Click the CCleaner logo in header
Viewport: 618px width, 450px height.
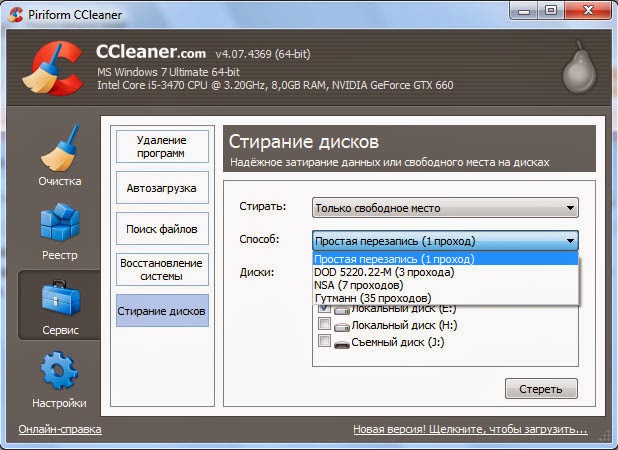click(x=53, y=69)
